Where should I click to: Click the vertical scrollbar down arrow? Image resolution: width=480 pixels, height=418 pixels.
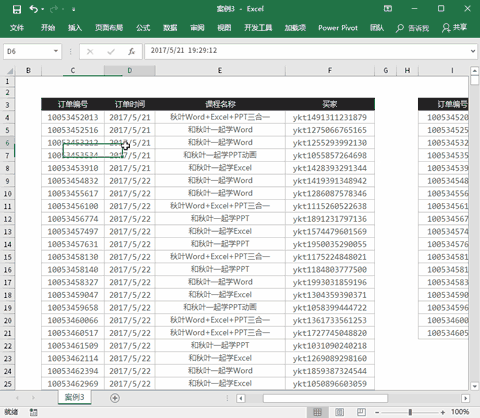pos(474,386)
